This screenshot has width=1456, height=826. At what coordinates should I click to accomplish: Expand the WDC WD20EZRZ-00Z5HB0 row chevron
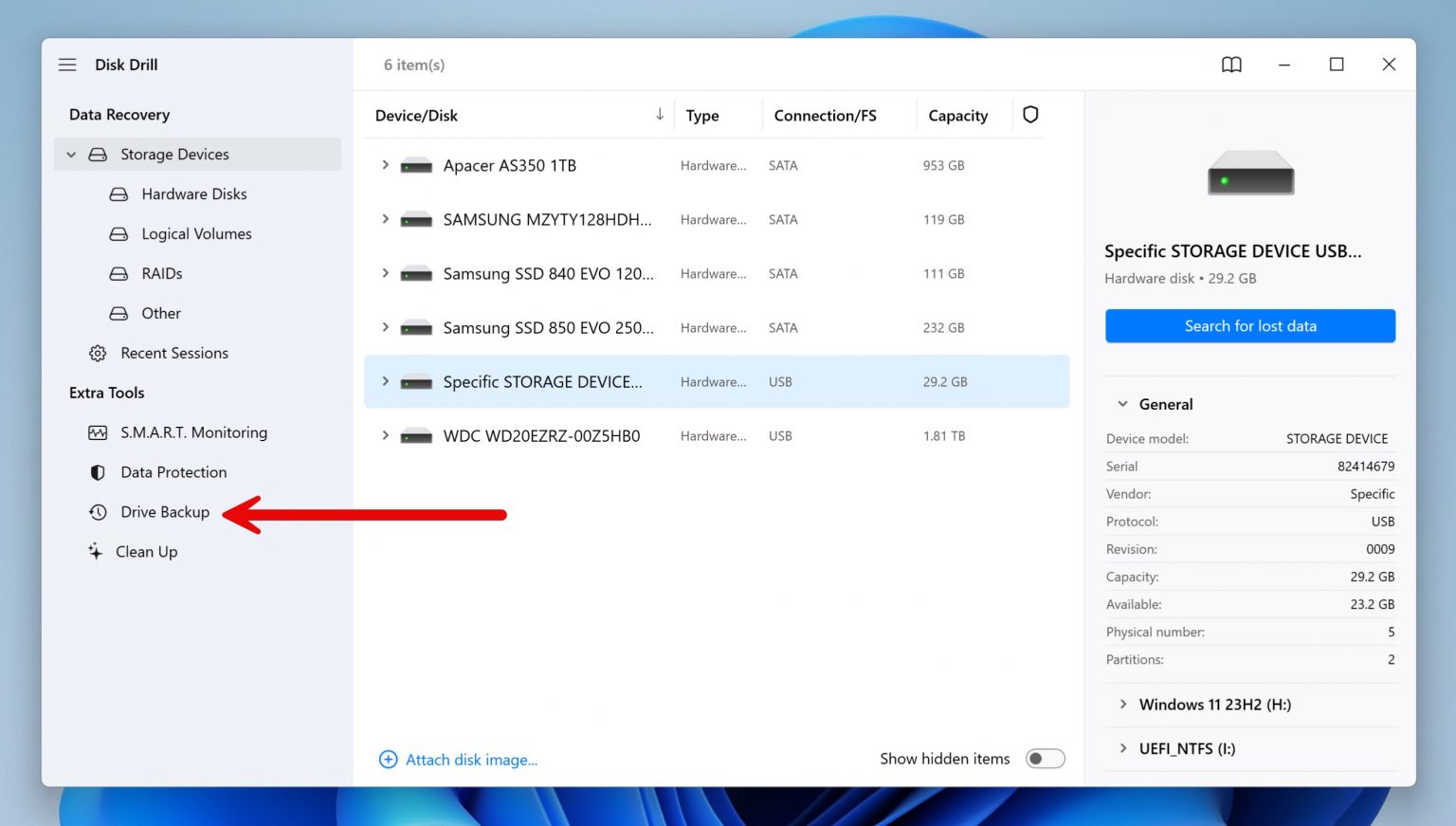tap(385, 435)
